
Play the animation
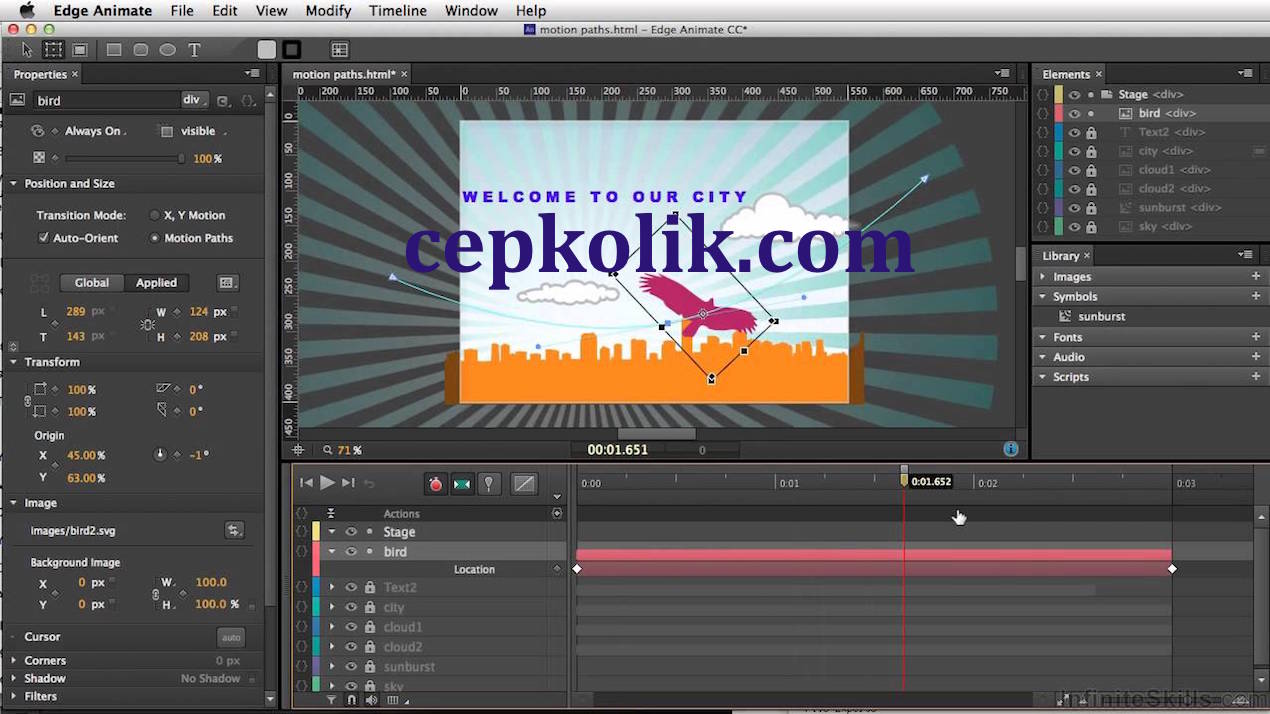[x=327, y=483]
